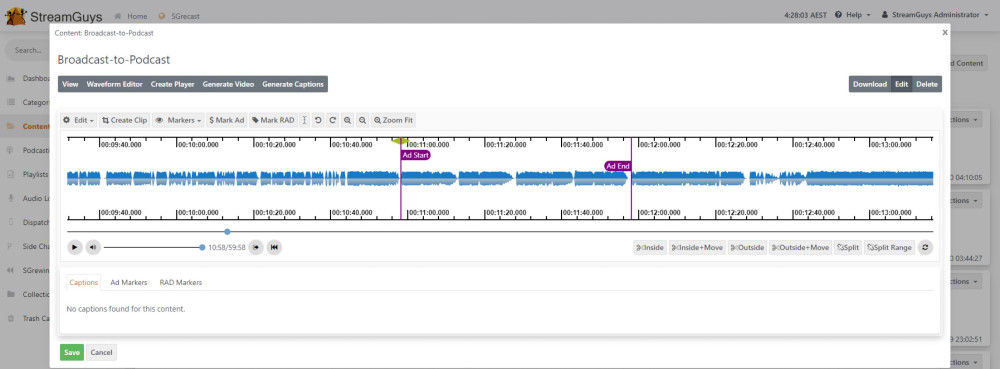This screenshot has width=1000, height=369.
Task: Open SGrecast link in the top bar
Action: click(x=179, y=16)
